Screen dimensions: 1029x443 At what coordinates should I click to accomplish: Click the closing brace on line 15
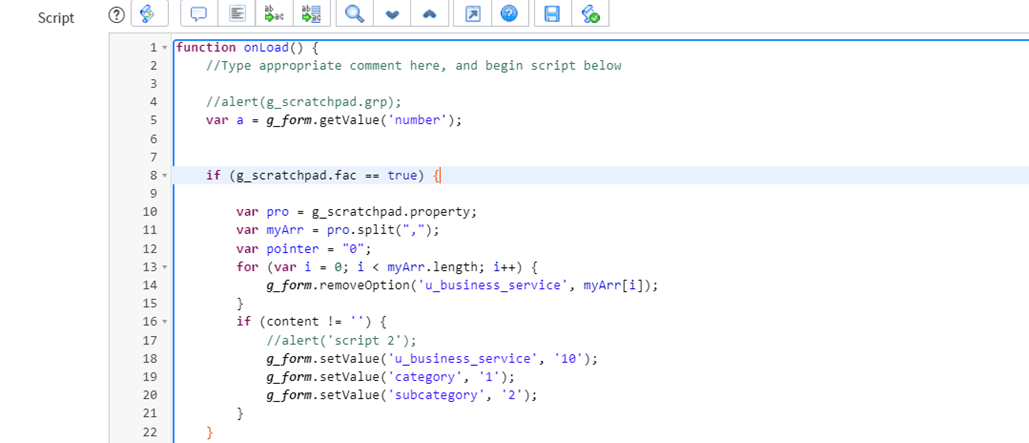point(240,304)
